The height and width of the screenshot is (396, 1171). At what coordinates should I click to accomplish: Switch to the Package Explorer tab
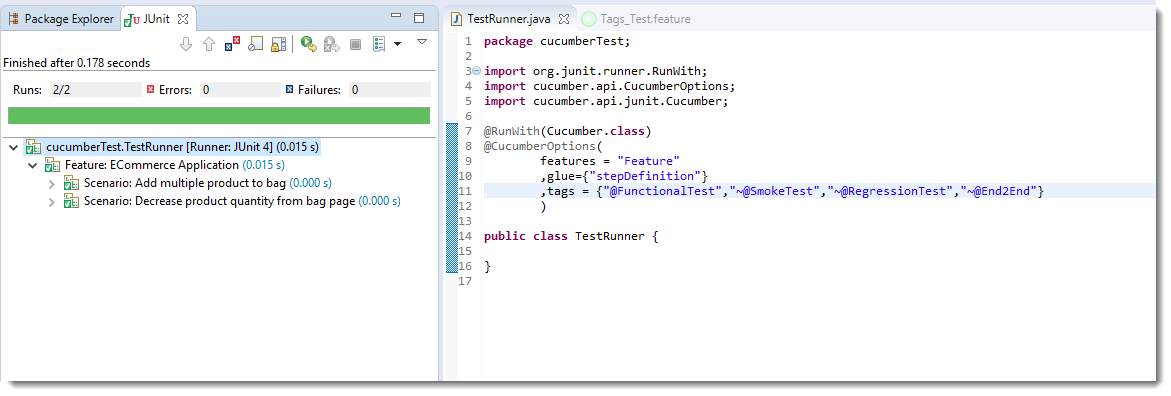pyautogui.click(x=61, y=19)
